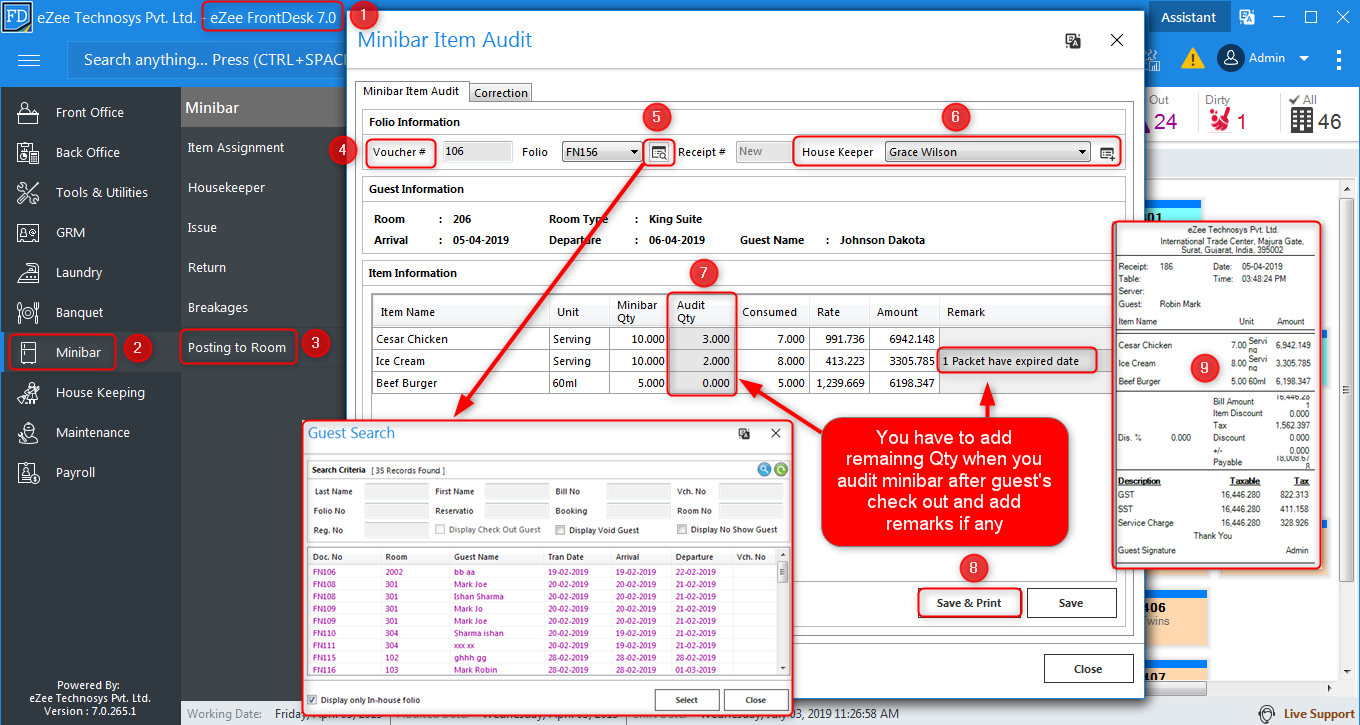Image resolution: width=1360 pixels, height=725 pixels.
Task: Open Housekeeper in Minibar menu
Action: (227, 187)
